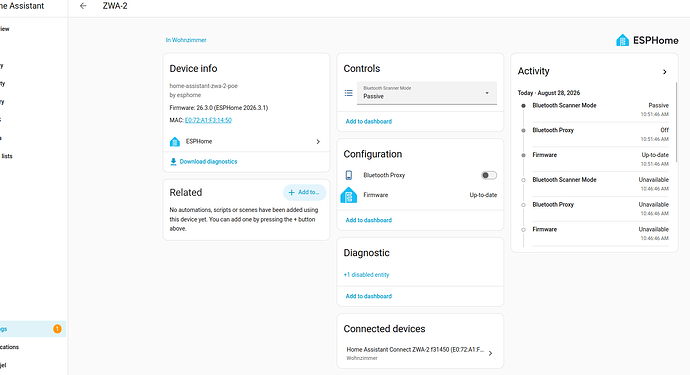This screenshot has height=375, width=690.
Task: Click the home-assistant-zwa-2-poe device name
Action: [203, 86]
